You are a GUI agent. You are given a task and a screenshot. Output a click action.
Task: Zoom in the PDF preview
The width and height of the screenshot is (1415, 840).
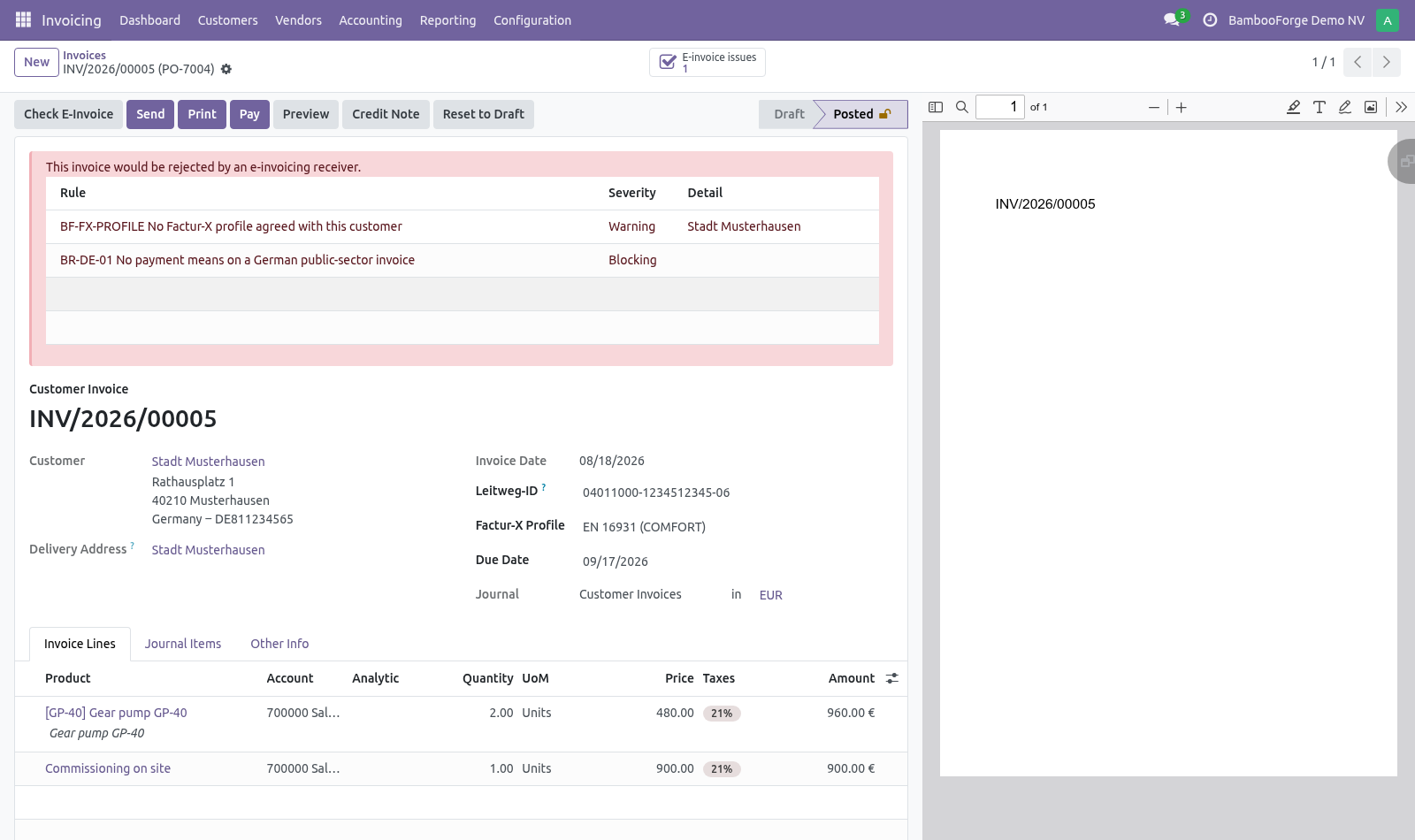click(1182, 107)
